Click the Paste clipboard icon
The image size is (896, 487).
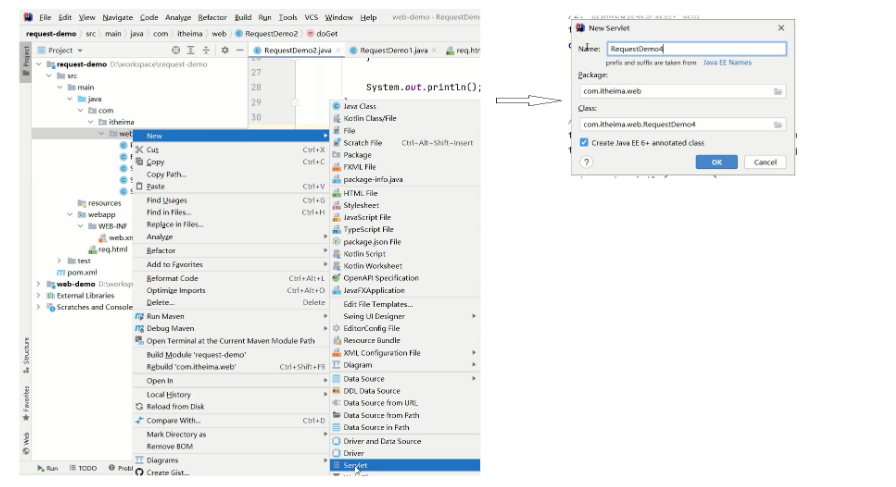point(139,186)
